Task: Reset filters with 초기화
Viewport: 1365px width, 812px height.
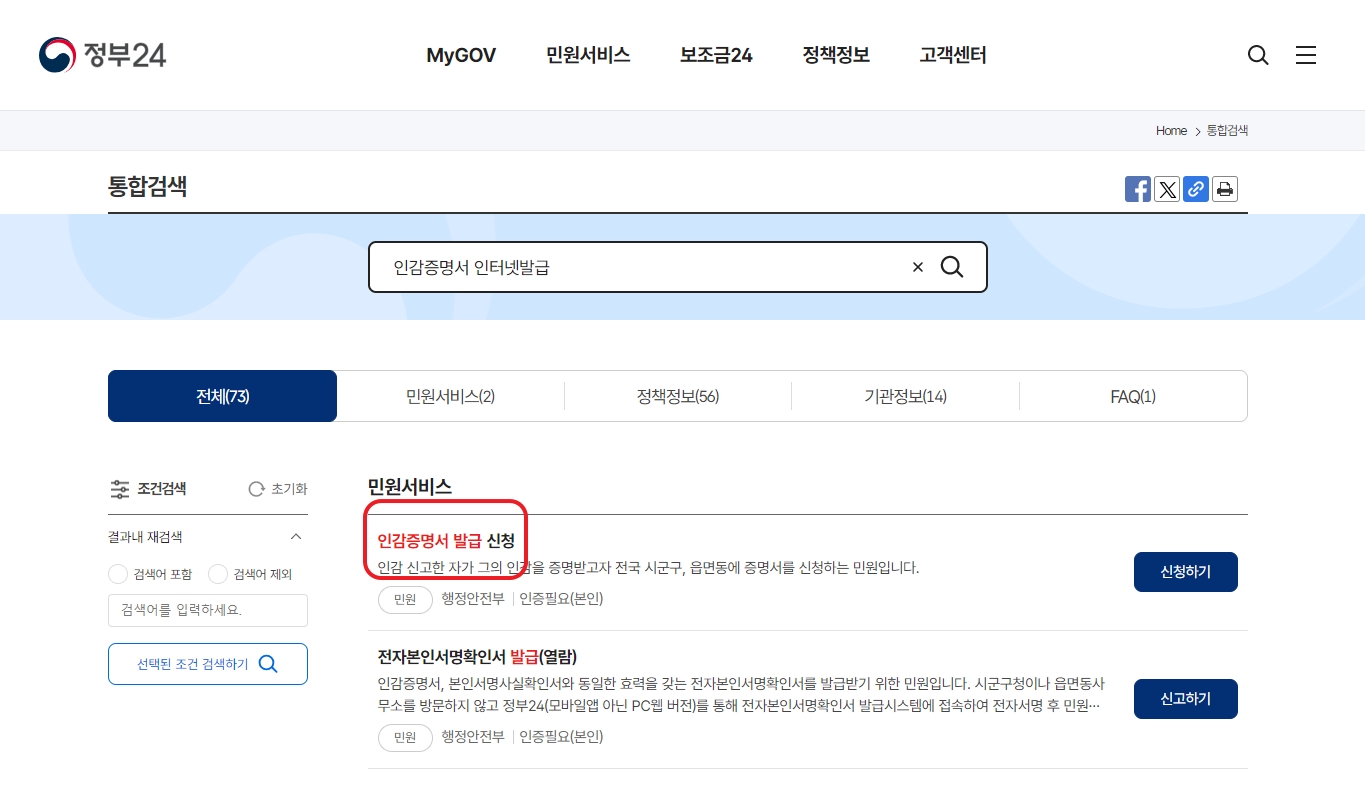Action: point(278,489)
